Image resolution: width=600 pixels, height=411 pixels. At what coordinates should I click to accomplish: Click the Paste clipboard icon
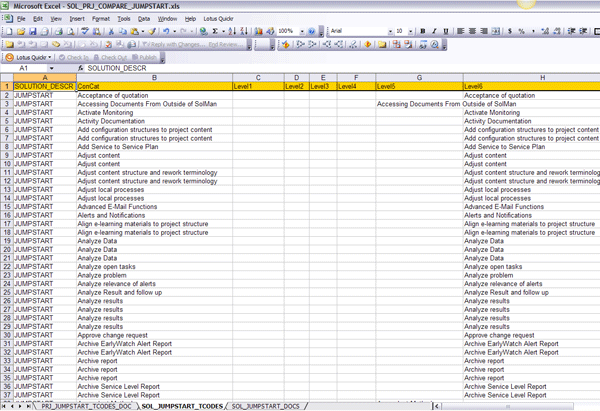pos(134,31)
